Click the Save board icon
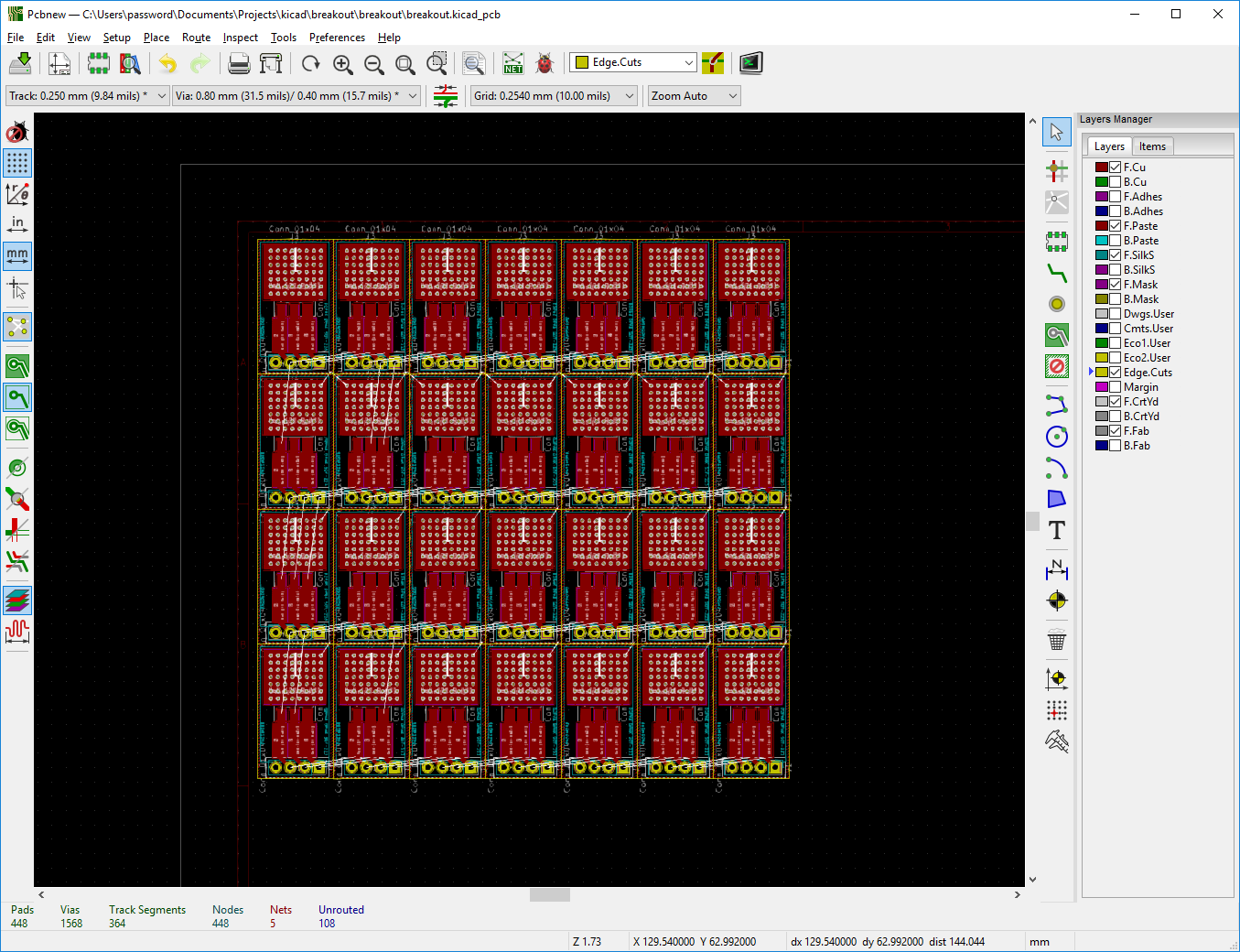 click(20, 63)
